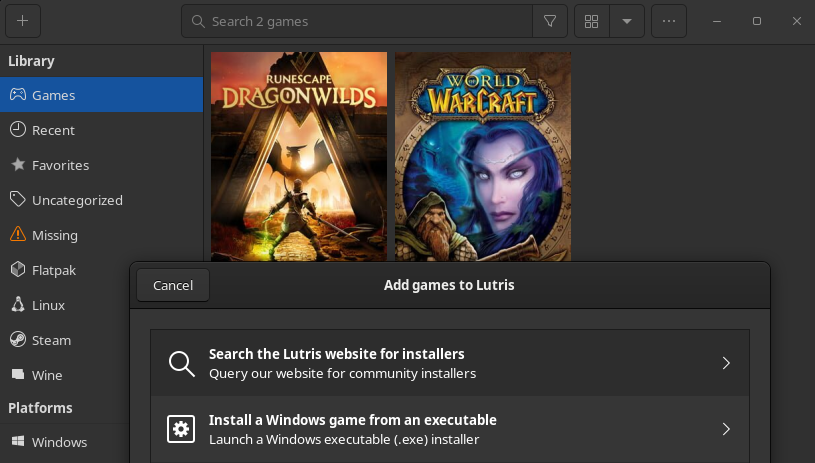Open the three-dot main menu

point(669,21)
